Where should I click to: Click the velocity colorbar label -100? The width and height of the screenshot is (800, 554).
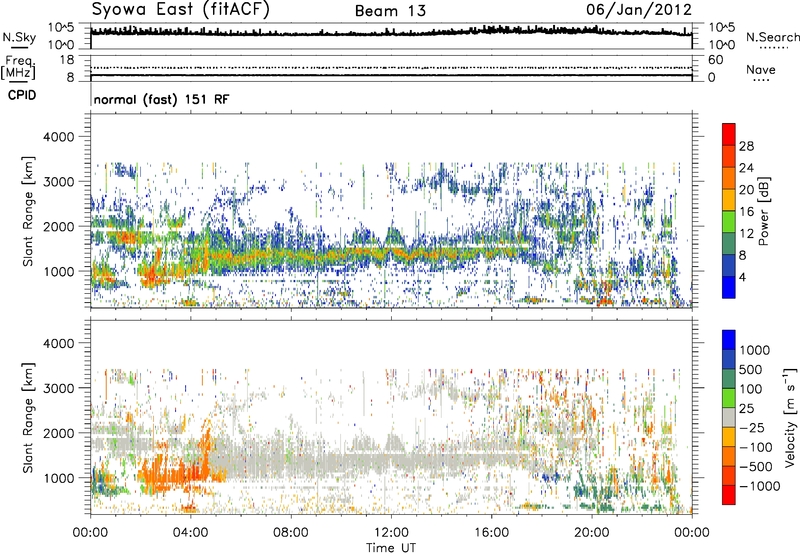coord(756,447)
